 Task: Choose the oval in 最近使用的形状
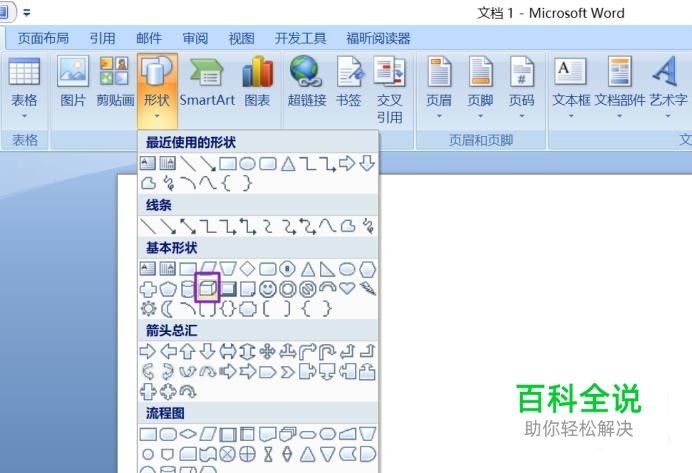247,164
